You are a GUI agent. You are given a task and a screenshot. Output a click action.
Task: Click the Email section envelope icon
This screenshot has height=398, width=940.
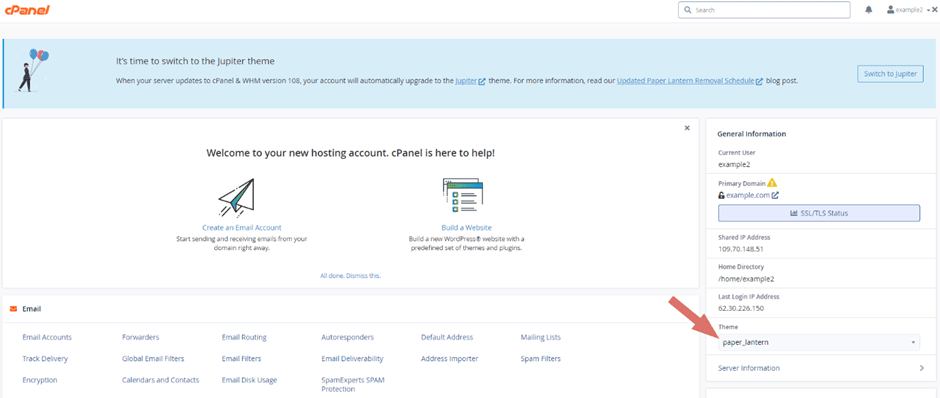click(x=13, y=309)
